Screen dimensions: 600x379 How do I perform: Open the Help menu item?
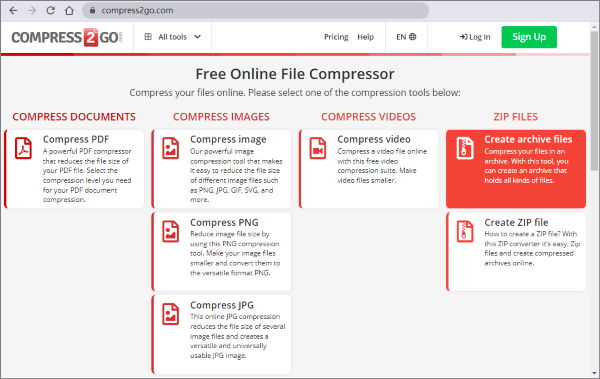click(365, 37)
